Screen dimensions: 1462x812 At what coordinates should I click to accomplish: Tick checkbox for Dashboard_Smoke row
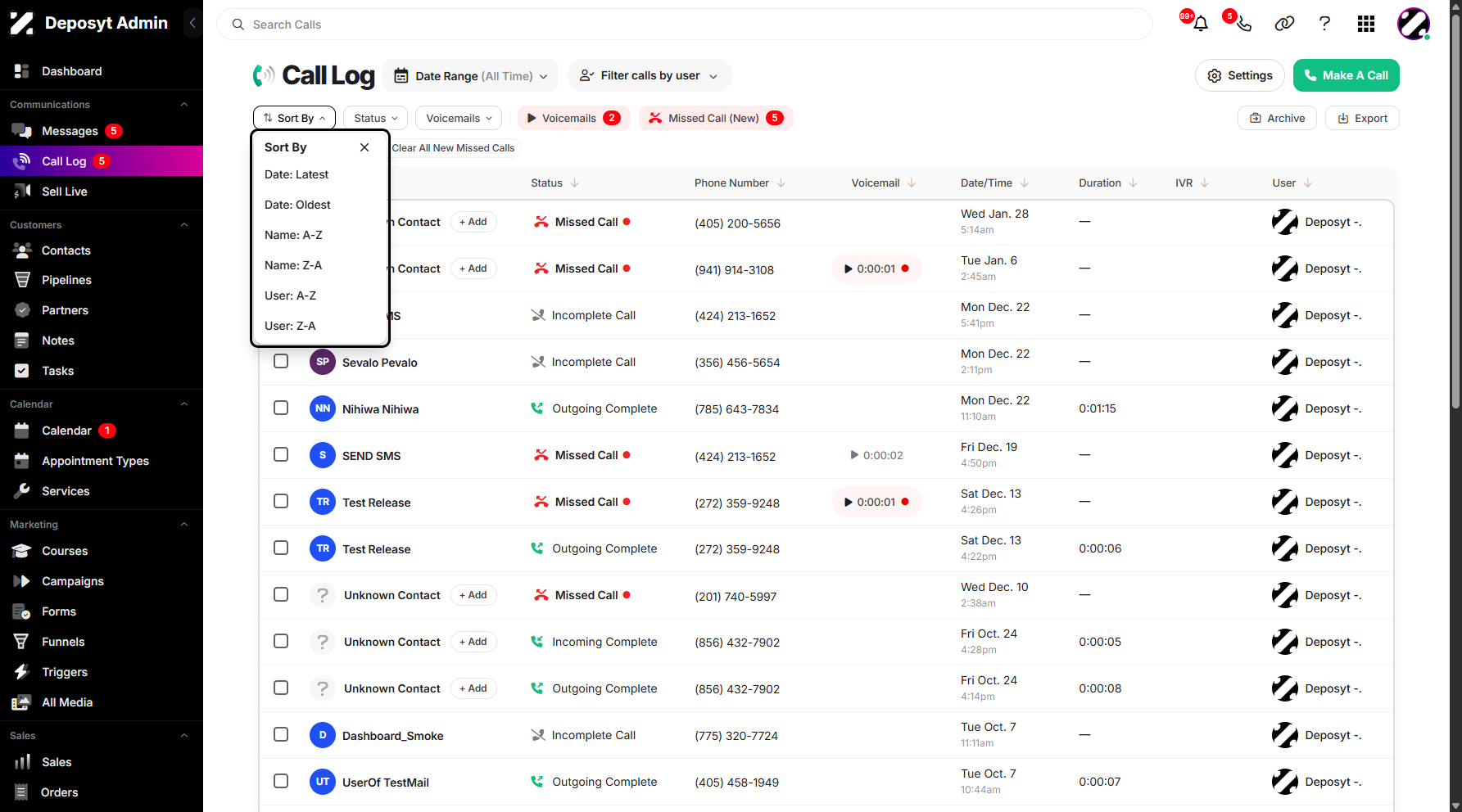281,734
